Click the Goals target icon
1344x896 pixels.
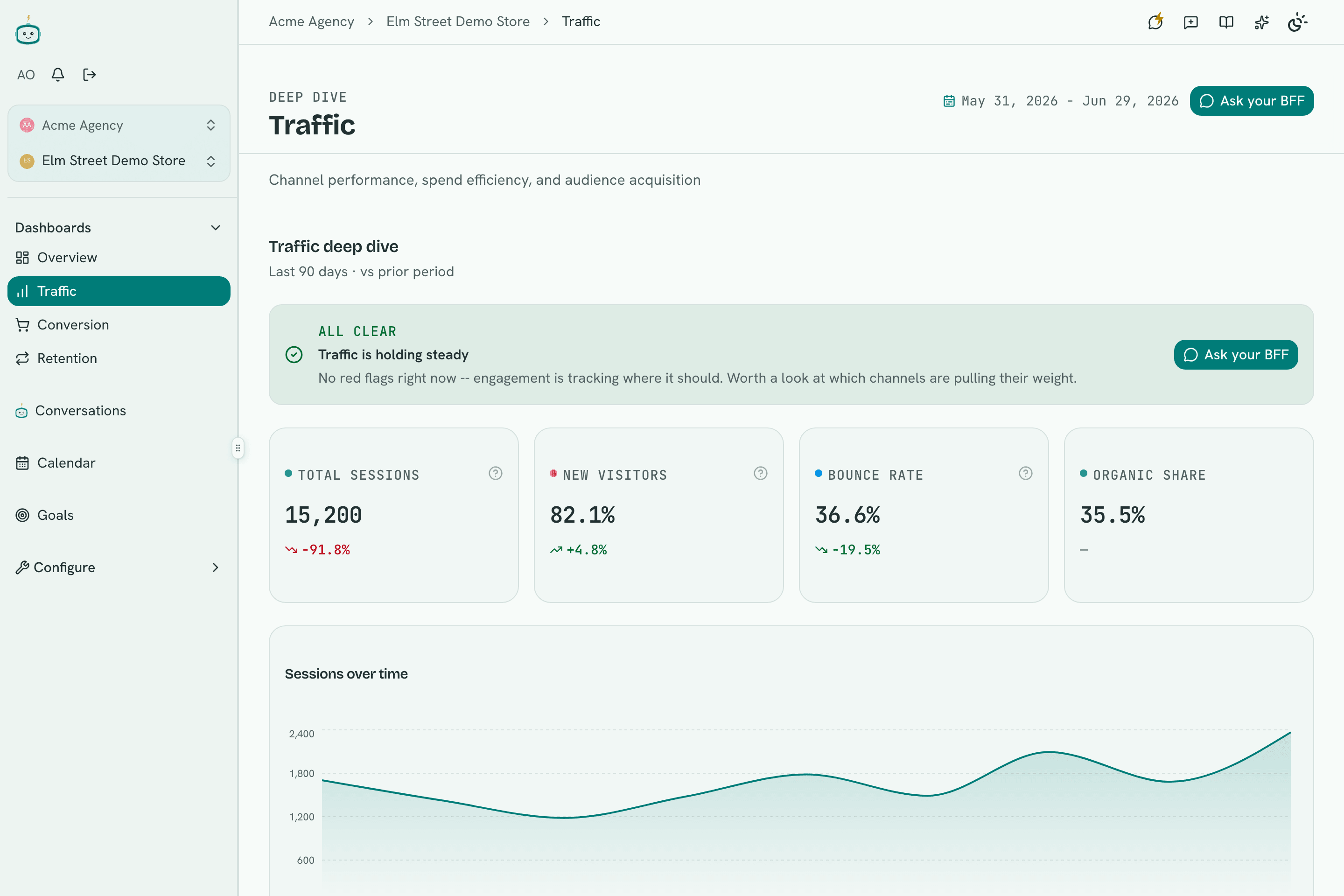point(22,515)
